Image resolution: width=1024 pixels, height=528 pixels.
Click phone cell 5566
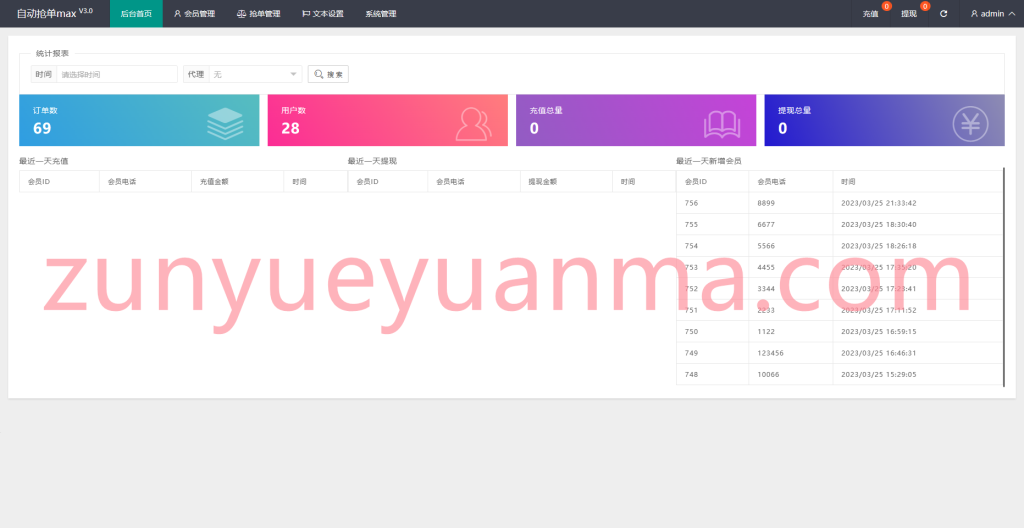coord(791,246)
